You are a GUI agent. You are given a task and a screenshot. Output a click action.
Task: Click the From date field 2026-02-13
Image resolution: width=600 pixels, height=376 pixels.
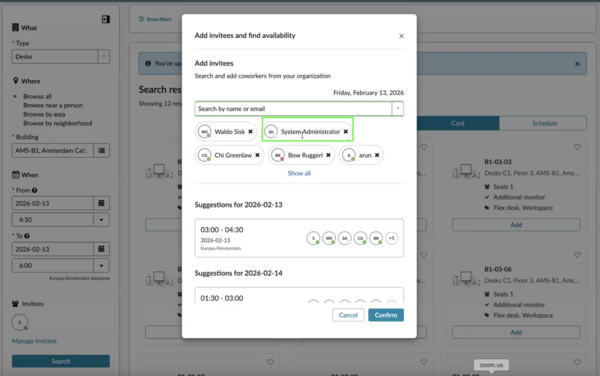[x=53, y=203]
